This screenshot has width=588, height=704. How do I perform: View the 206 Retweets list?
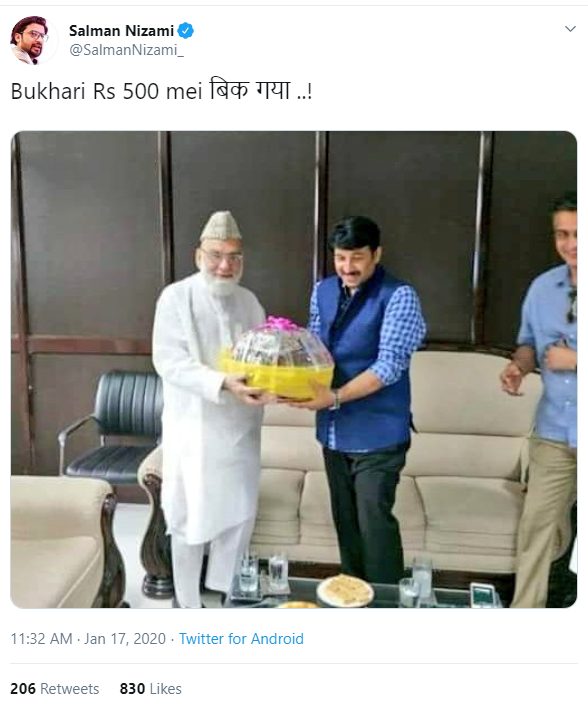(x=55, y=689)
